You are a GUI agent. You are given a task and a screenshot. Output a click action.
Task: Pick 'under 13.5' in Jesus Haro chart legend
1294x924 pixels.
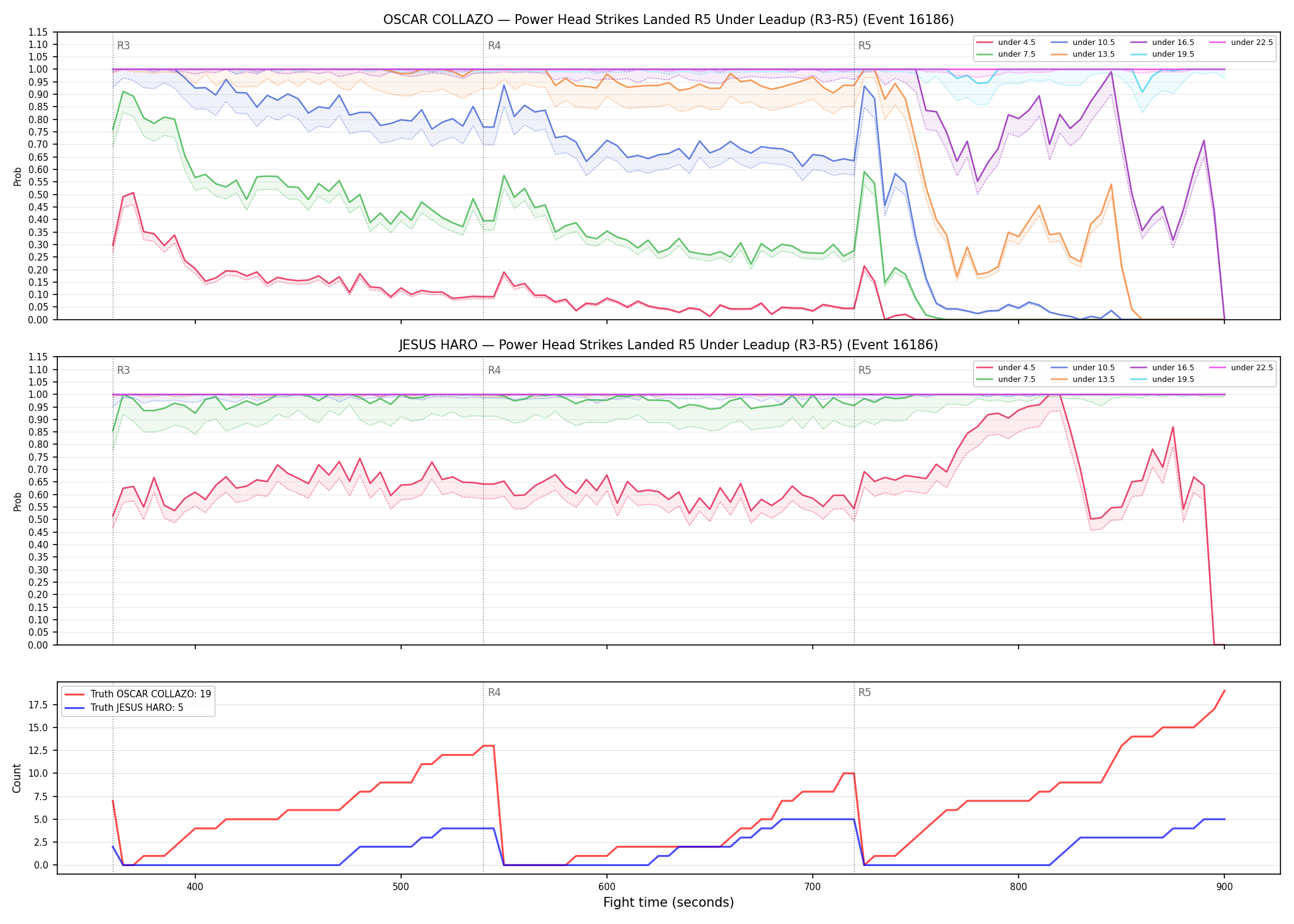1083,379
